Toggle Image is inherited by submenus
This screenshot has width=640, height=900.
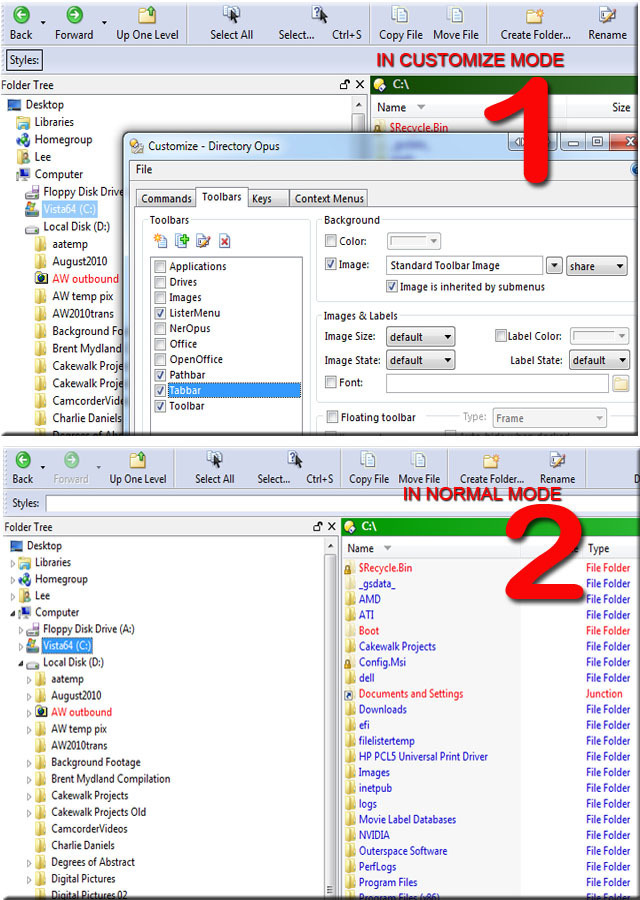pos(391,286)
